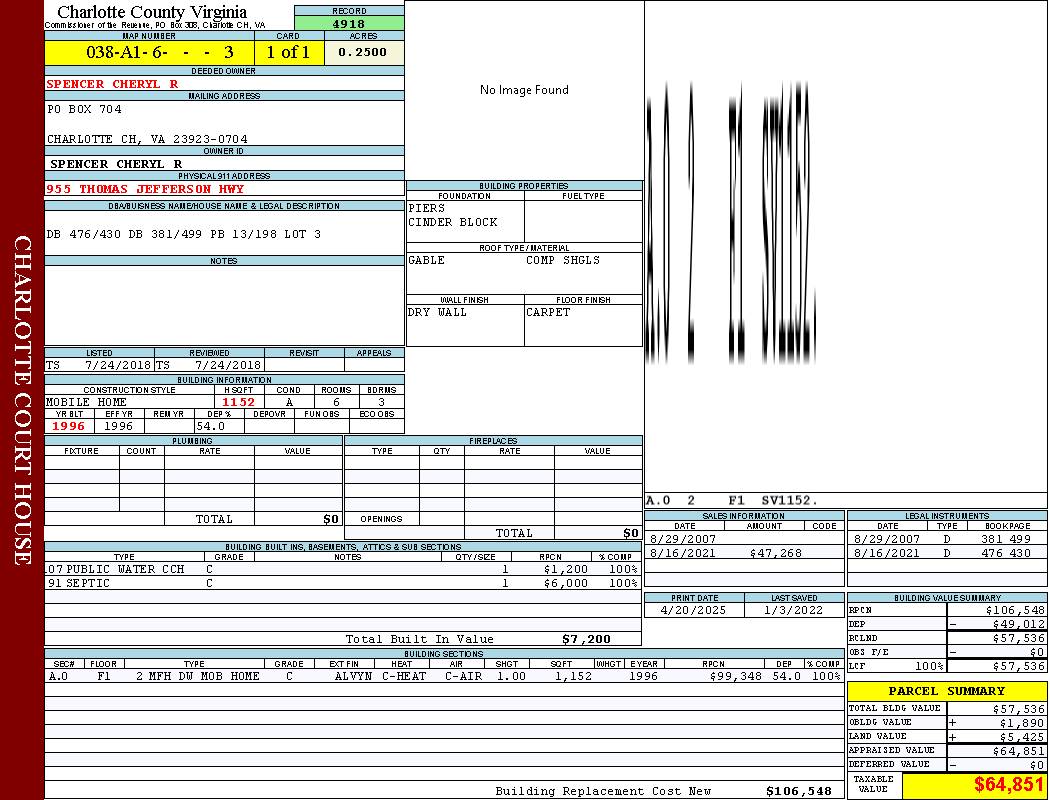The height and width of the screenshot is (800, 1050).
Task: Click the green record number 4918 field
Action: (349, 24)
